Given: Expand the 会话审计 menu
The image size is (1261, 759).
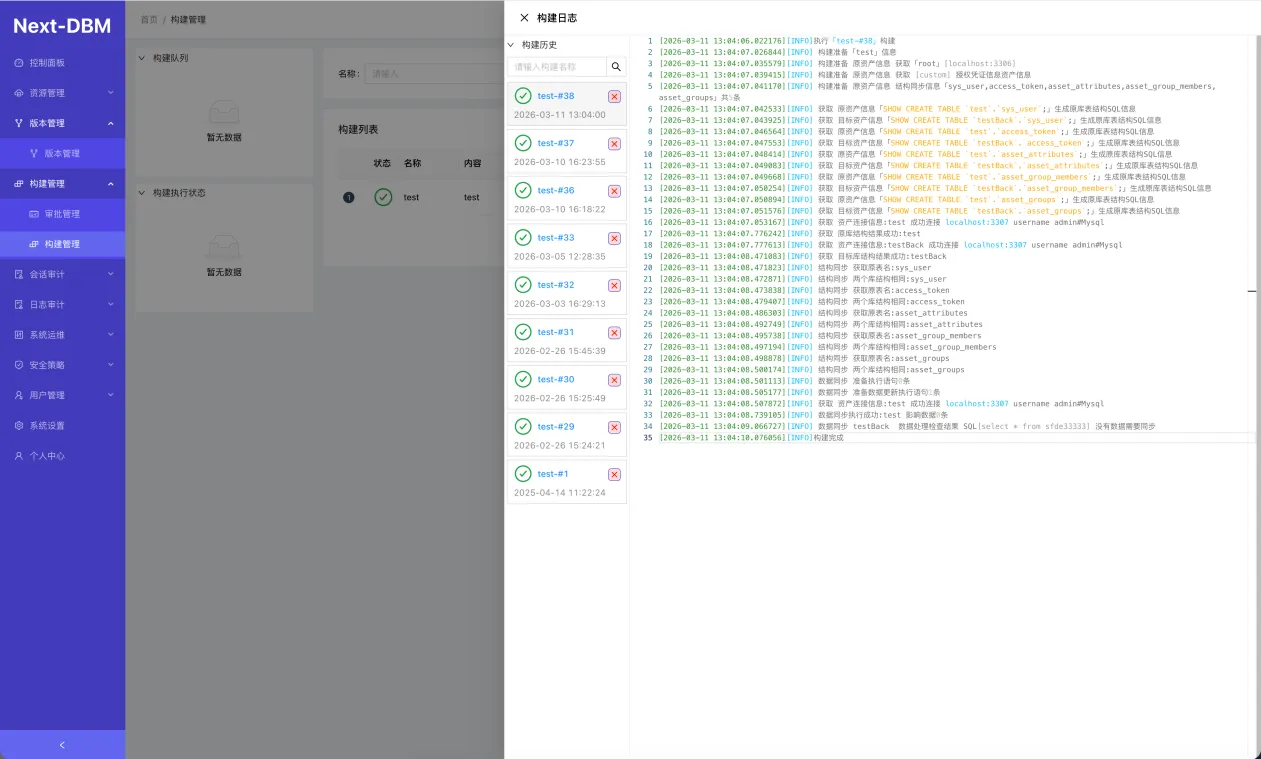Looking at the screenshot, I should 62,274.
